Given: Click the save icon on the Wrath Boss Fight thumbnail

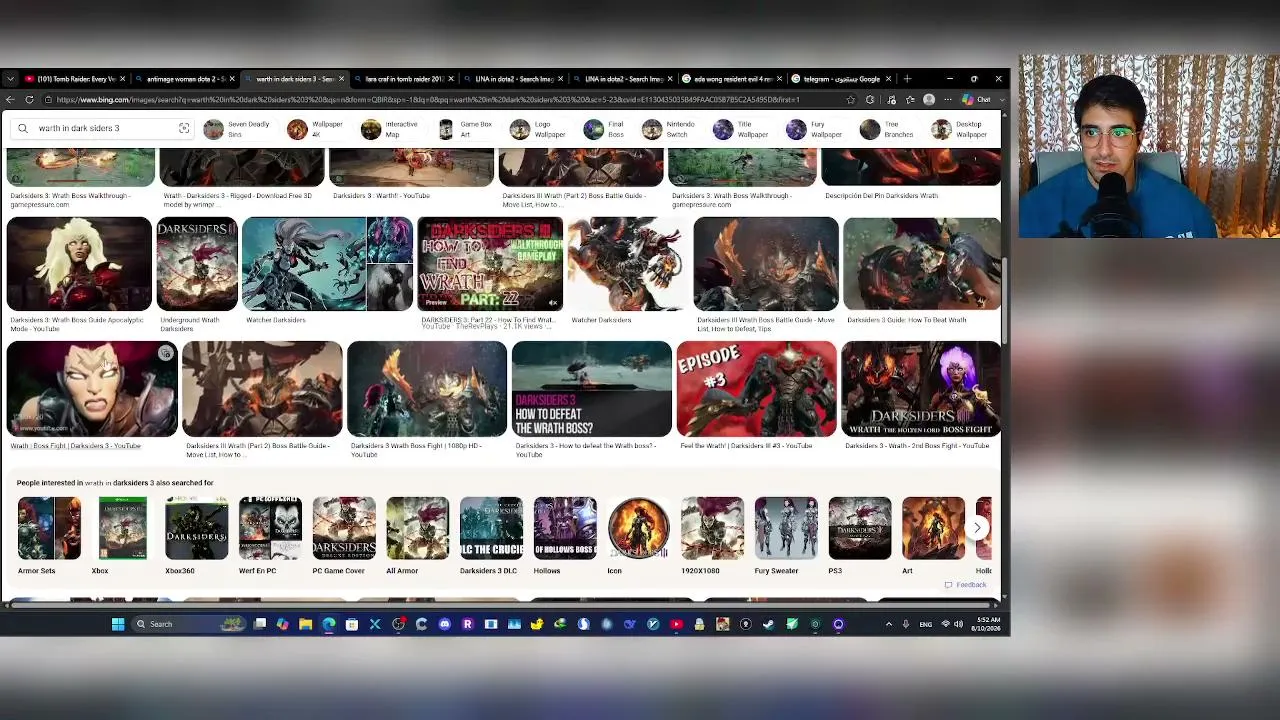Looking at the screenshot, I should pyautogui.click(x=166, y=353).
